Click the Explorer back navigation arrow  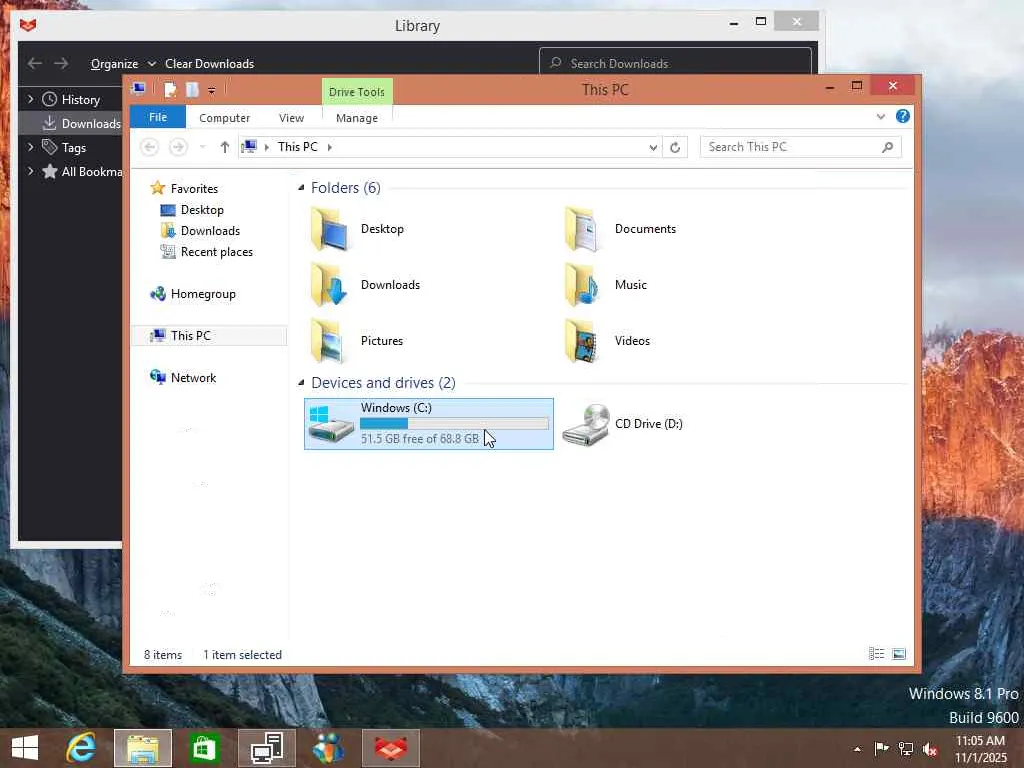click(x=150, y=147)
